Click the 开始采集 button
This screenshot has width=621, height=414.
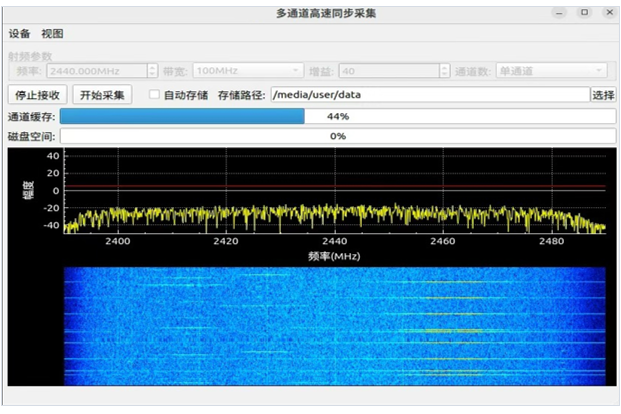coord(103,95)
